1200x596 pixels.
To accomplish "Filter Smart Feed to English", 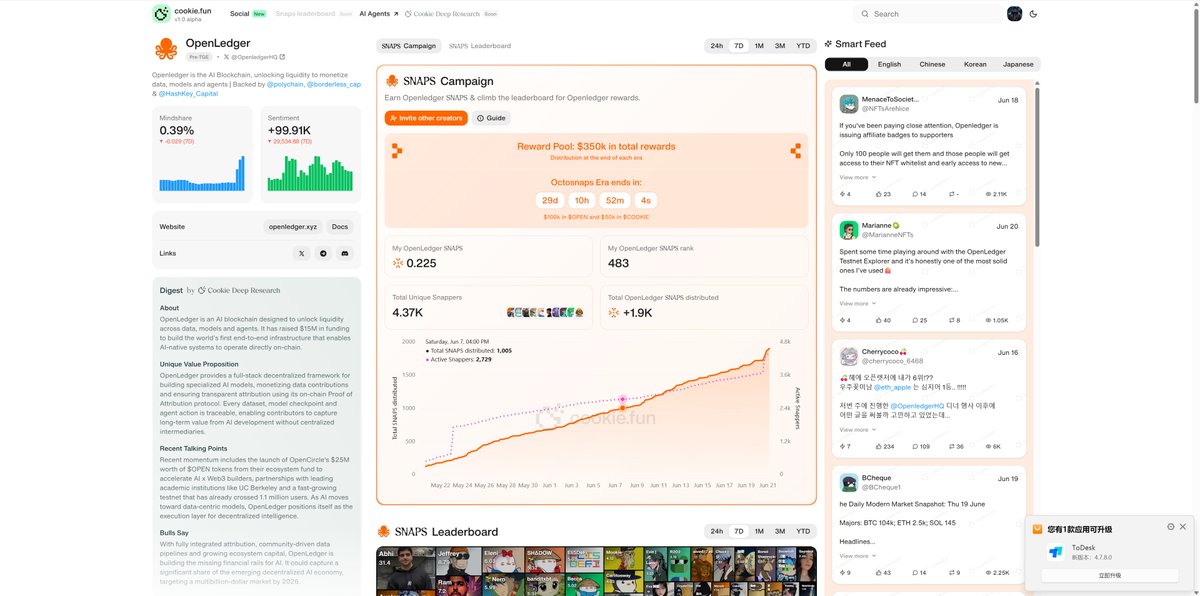I will coord(889,64).
